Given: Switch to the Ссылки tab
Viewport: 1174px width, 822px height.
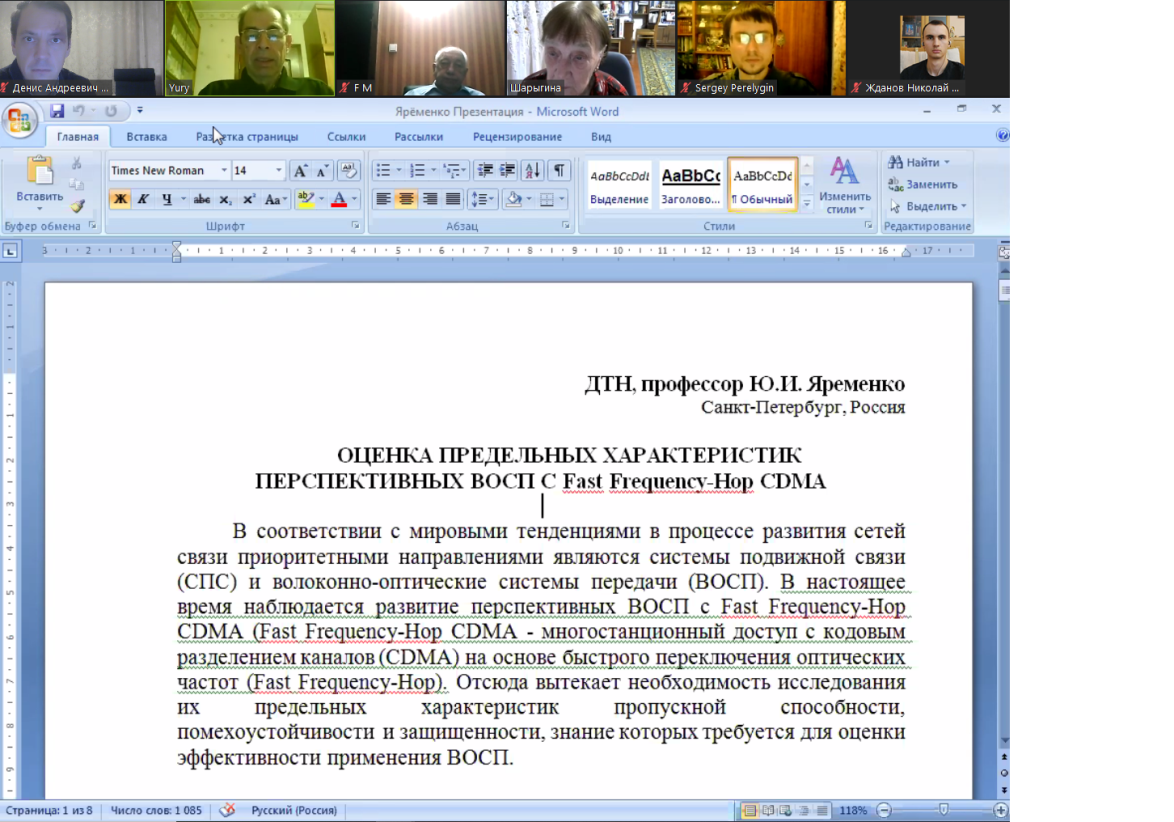Looking at the screenshot, I should coord(346,136).
